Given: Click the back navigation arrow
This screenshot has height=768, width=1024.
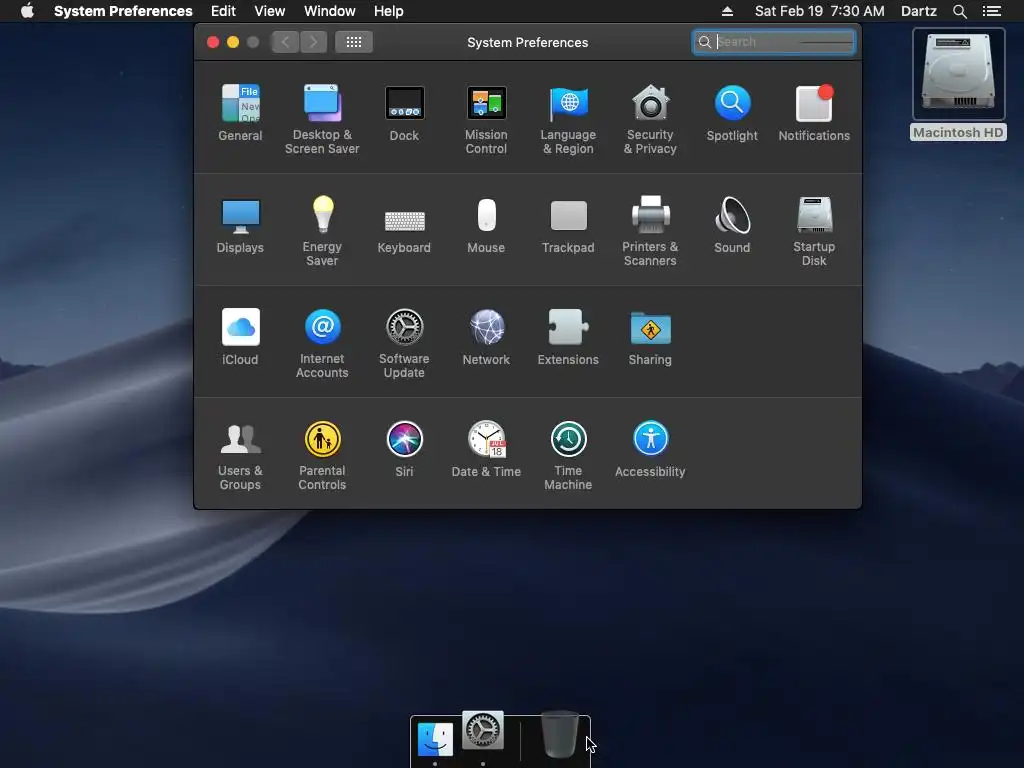Looking at the screenshot, I should (285, 42).
